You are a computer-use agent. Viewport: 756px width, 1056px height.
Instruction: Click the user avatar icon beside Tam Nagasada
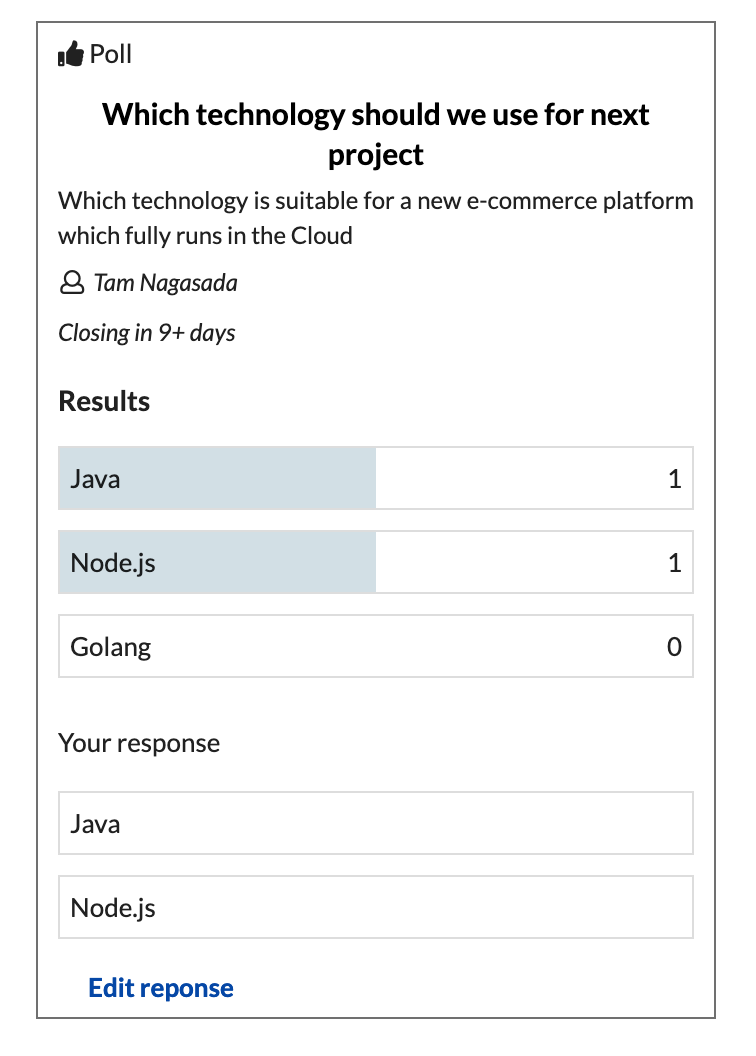[x=72, y=284]
